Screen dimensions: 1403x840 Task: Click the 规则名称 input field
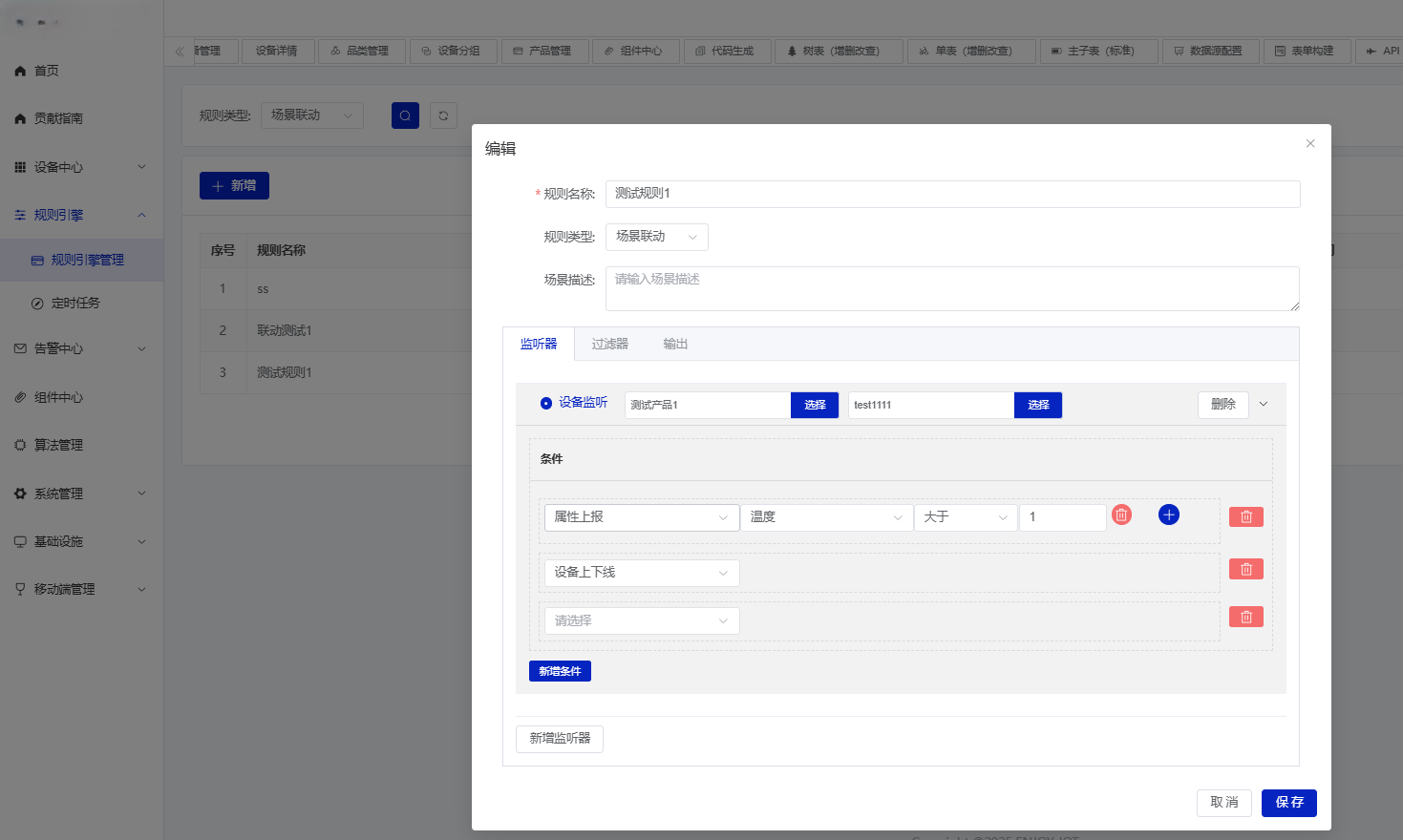[x=953, y=194]
